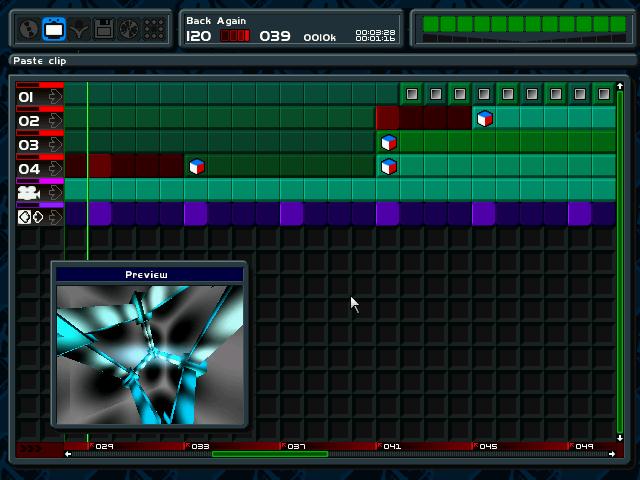Select the camera track header
The height and width of the screenshot is (480, 640).
click(29, 192)
